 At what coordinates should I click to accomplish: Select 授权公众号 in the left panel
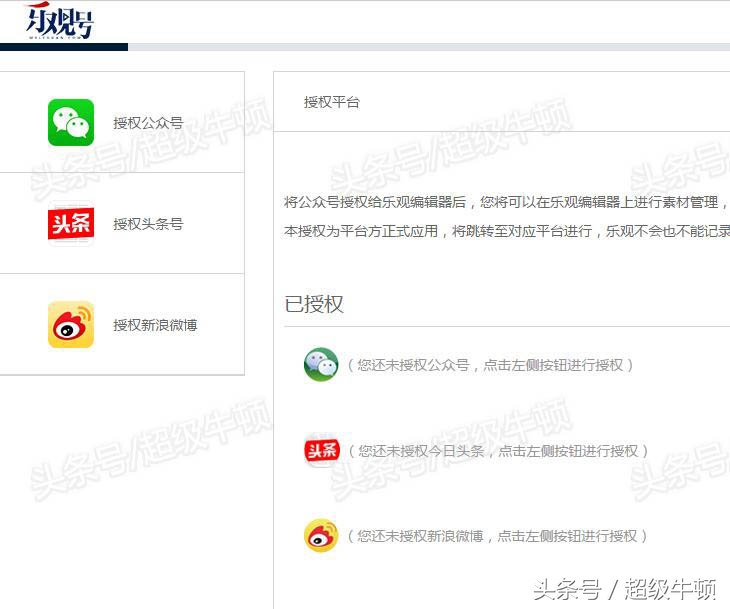[148, 123]
